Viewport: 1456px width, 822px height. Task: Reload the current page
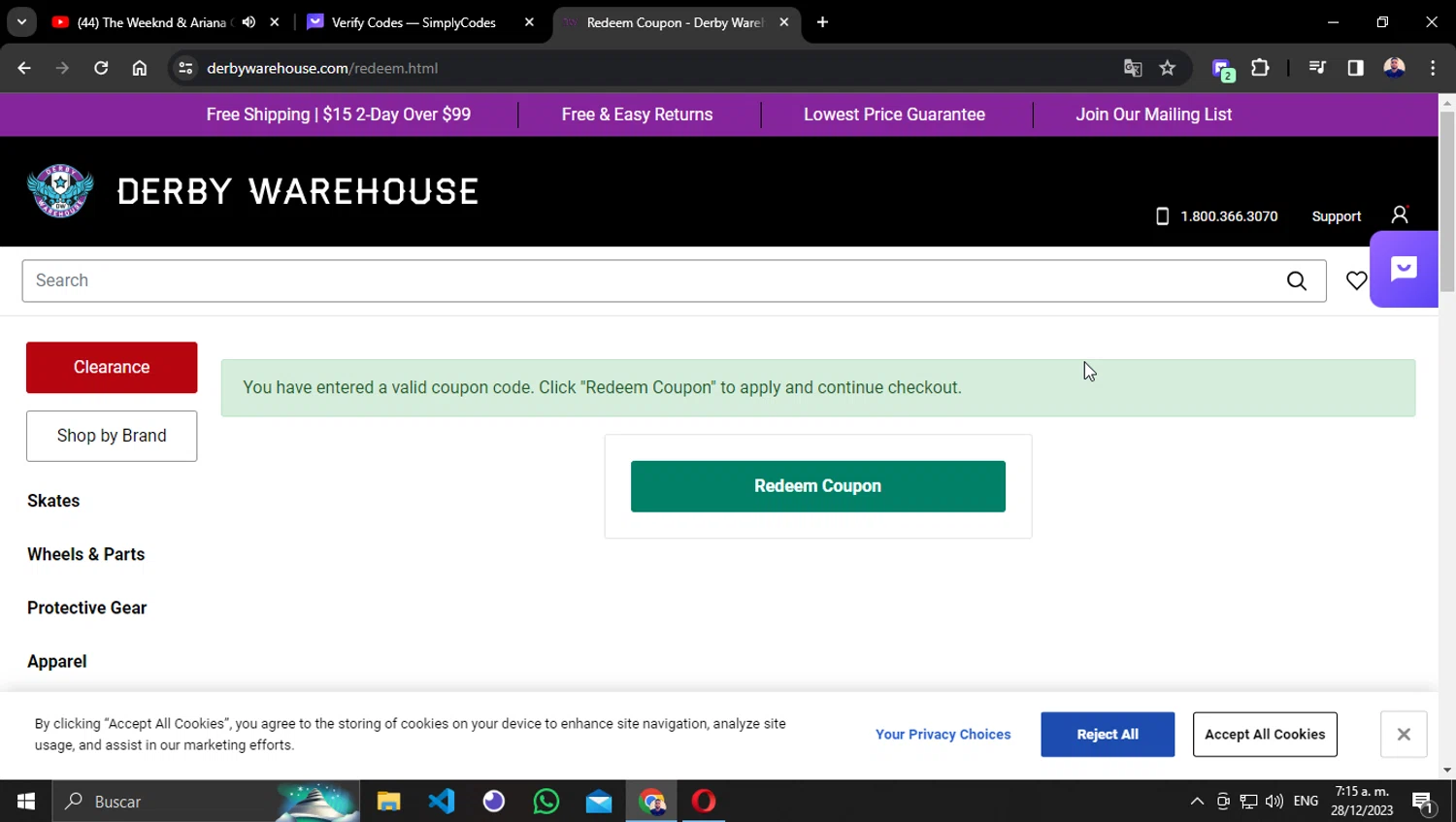101,68
